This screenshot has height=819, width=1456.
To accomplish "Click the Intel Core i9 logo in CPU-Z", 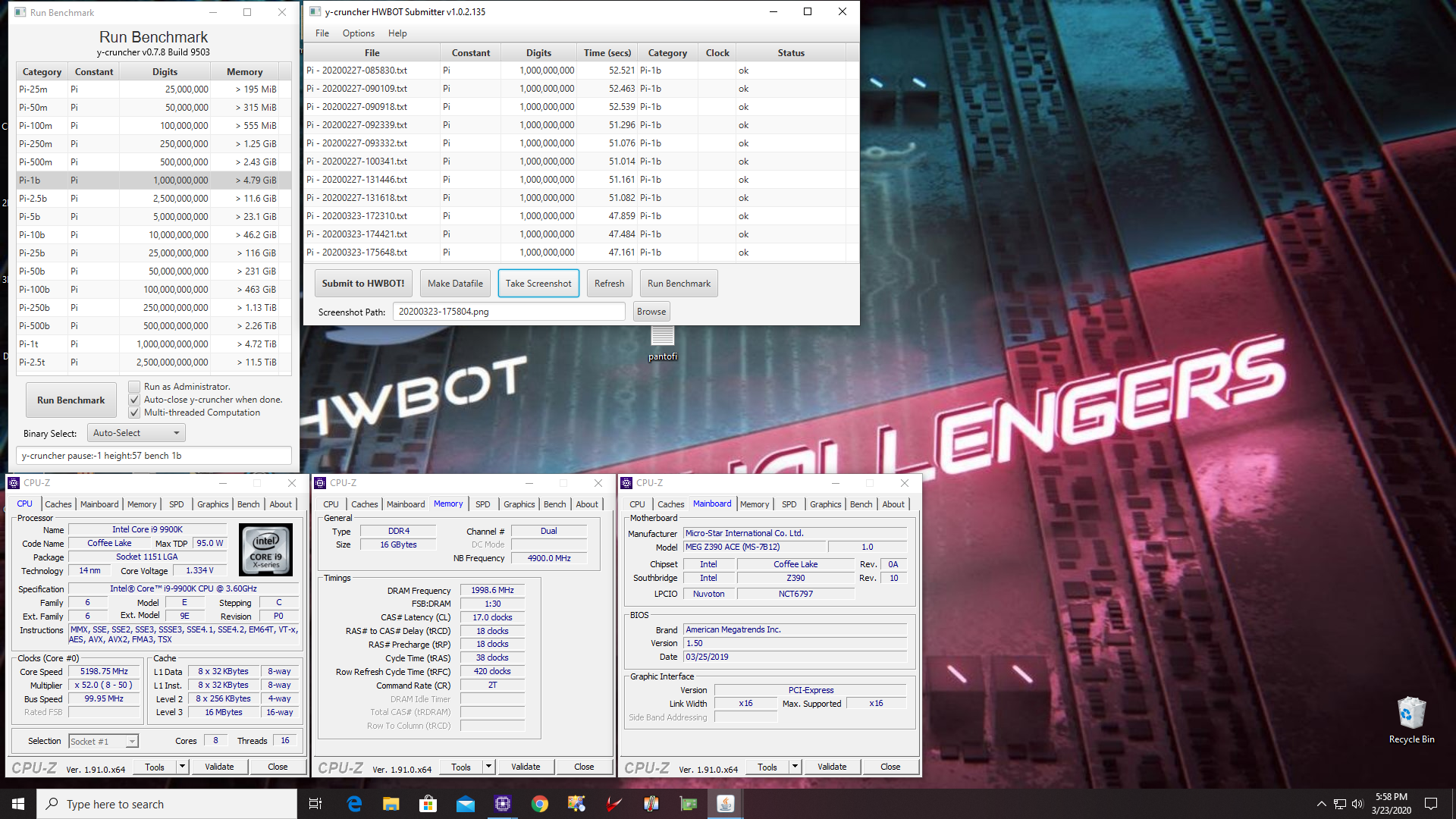I will pyautogui.click(x=265, y=550).
